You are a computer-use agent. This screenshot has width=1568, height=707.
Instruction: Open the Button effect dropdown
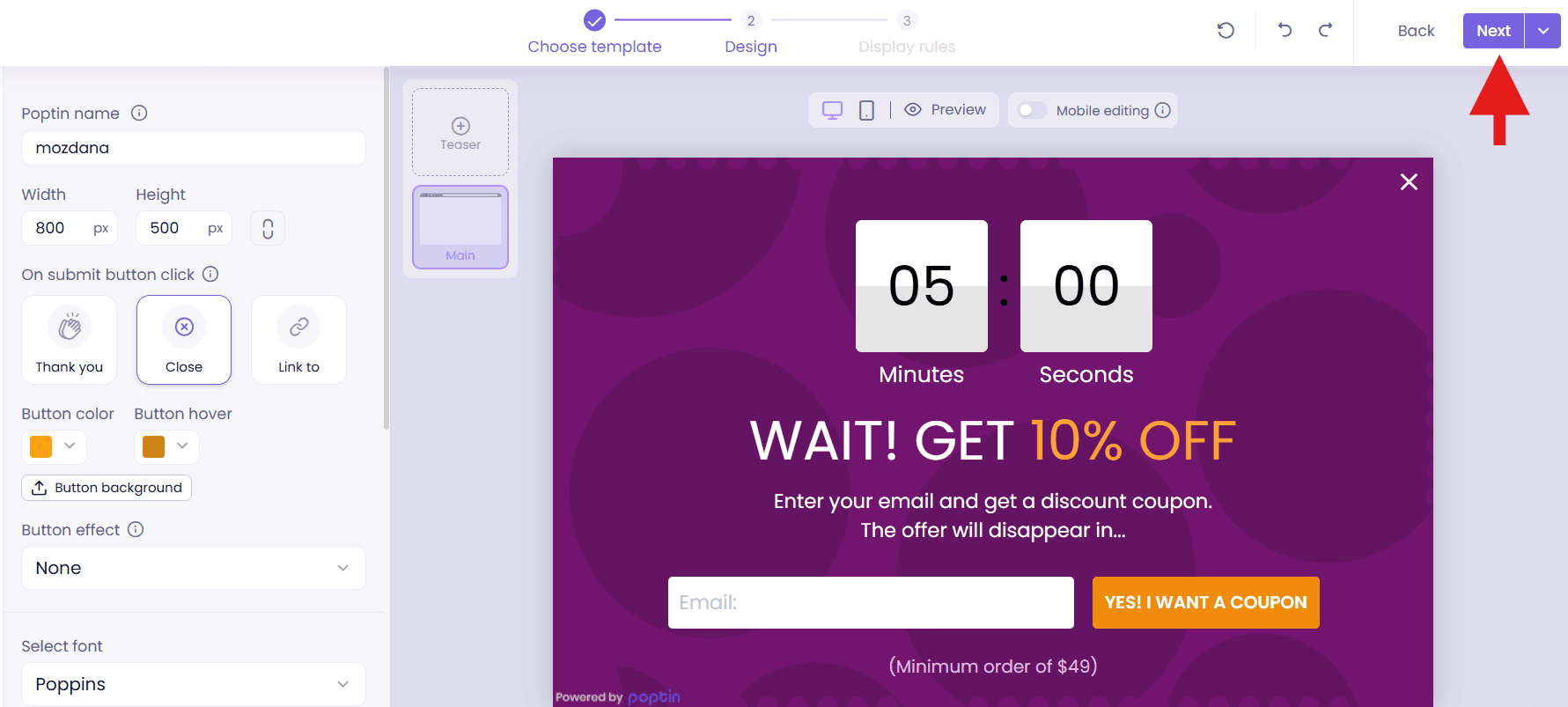pos(193,568)
